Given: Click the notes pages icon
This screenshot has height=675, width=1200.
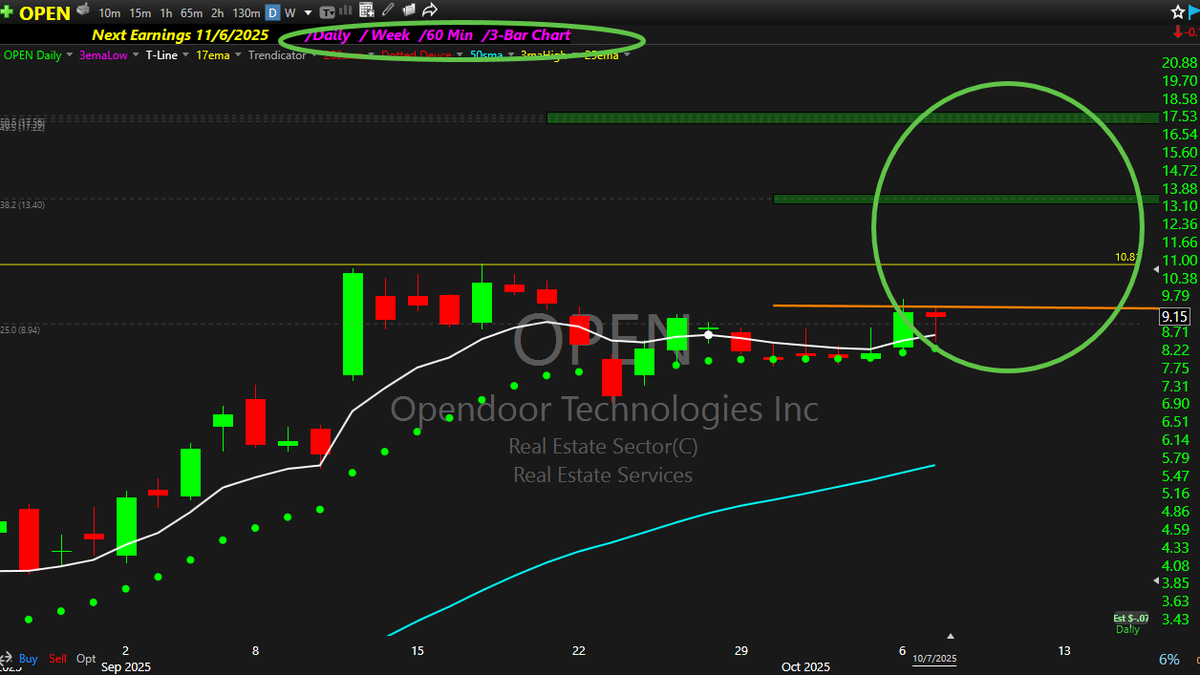Looking at the screenshot, I should pos(408,11).
